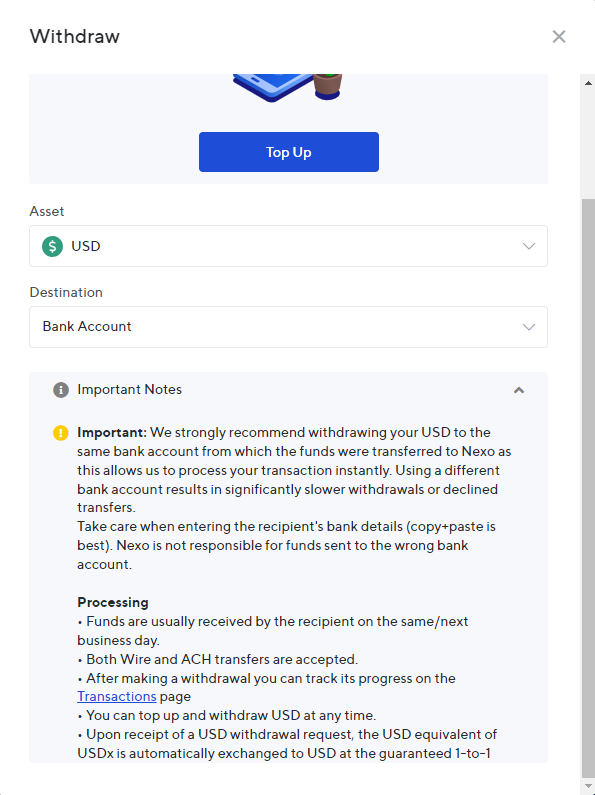This screenshot has height=795, width=595.
Task: Click the blue Top Up button
Action: [x=288, y=152]
